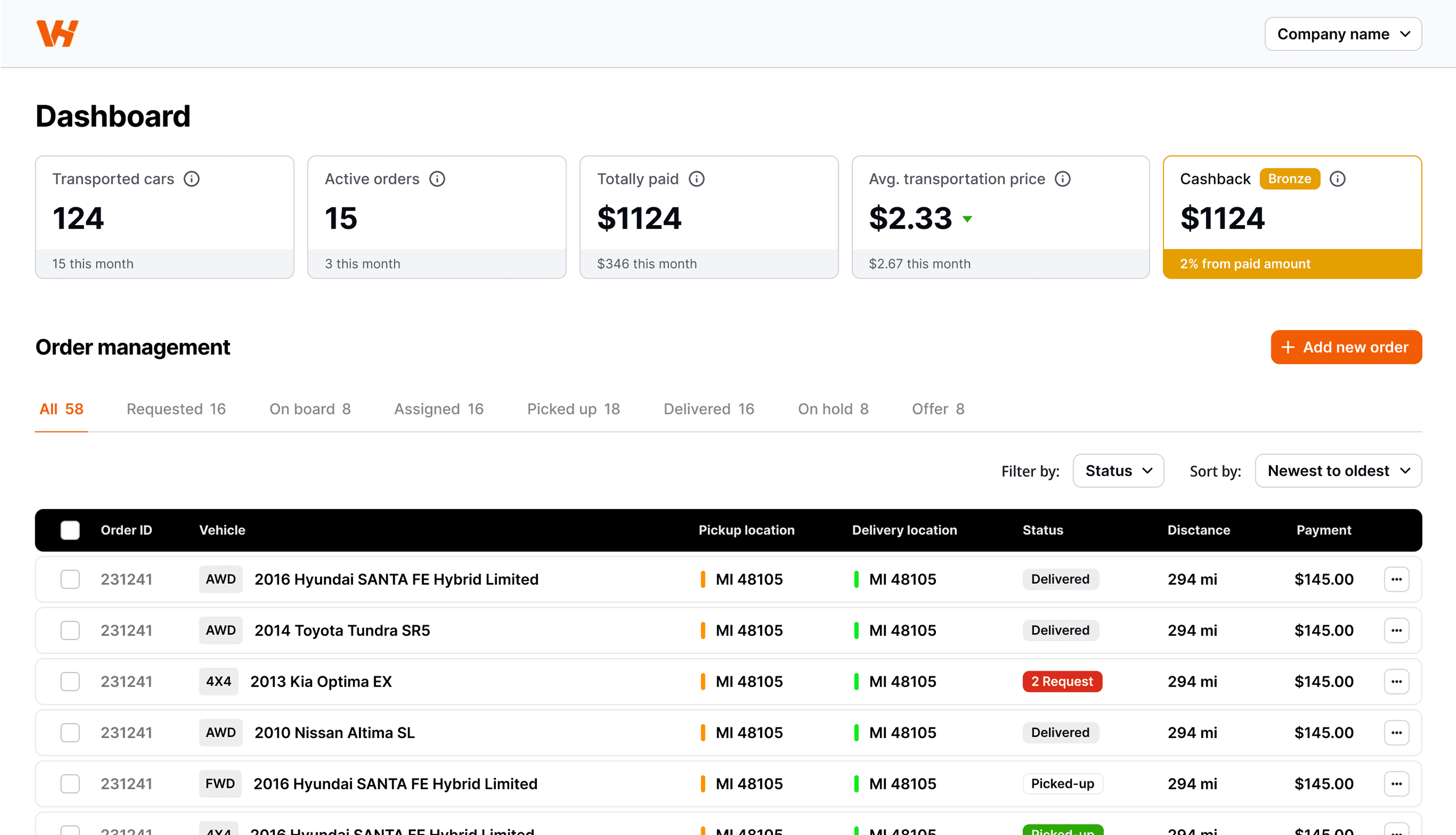Screen dimensions: 1456x835
Task: Select checkbox for 2013 Kia Optima EX order
Action: coord(70,681)
